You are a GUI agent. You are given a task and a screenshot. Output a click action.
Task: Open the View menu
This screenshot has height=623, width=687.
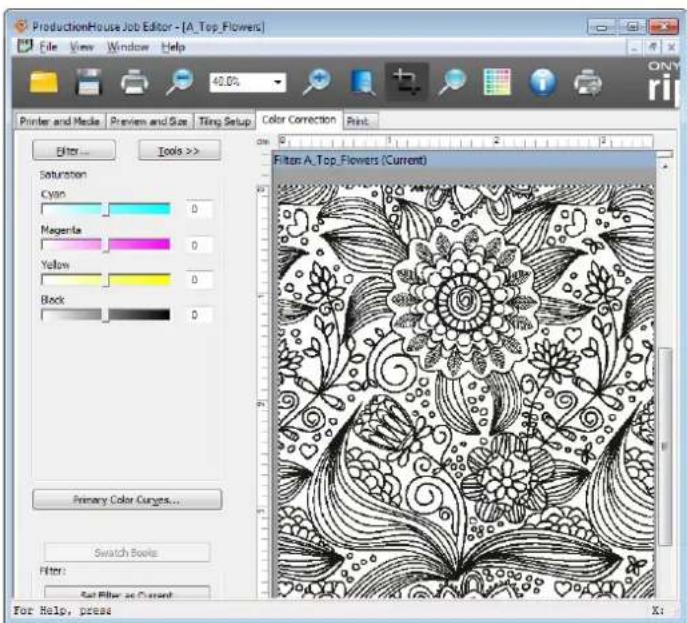[81, 47]
